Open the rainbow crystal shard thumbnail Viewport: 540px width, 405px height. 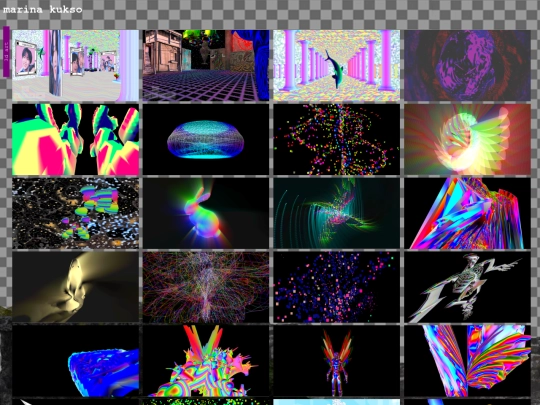(x=467, y=213)
